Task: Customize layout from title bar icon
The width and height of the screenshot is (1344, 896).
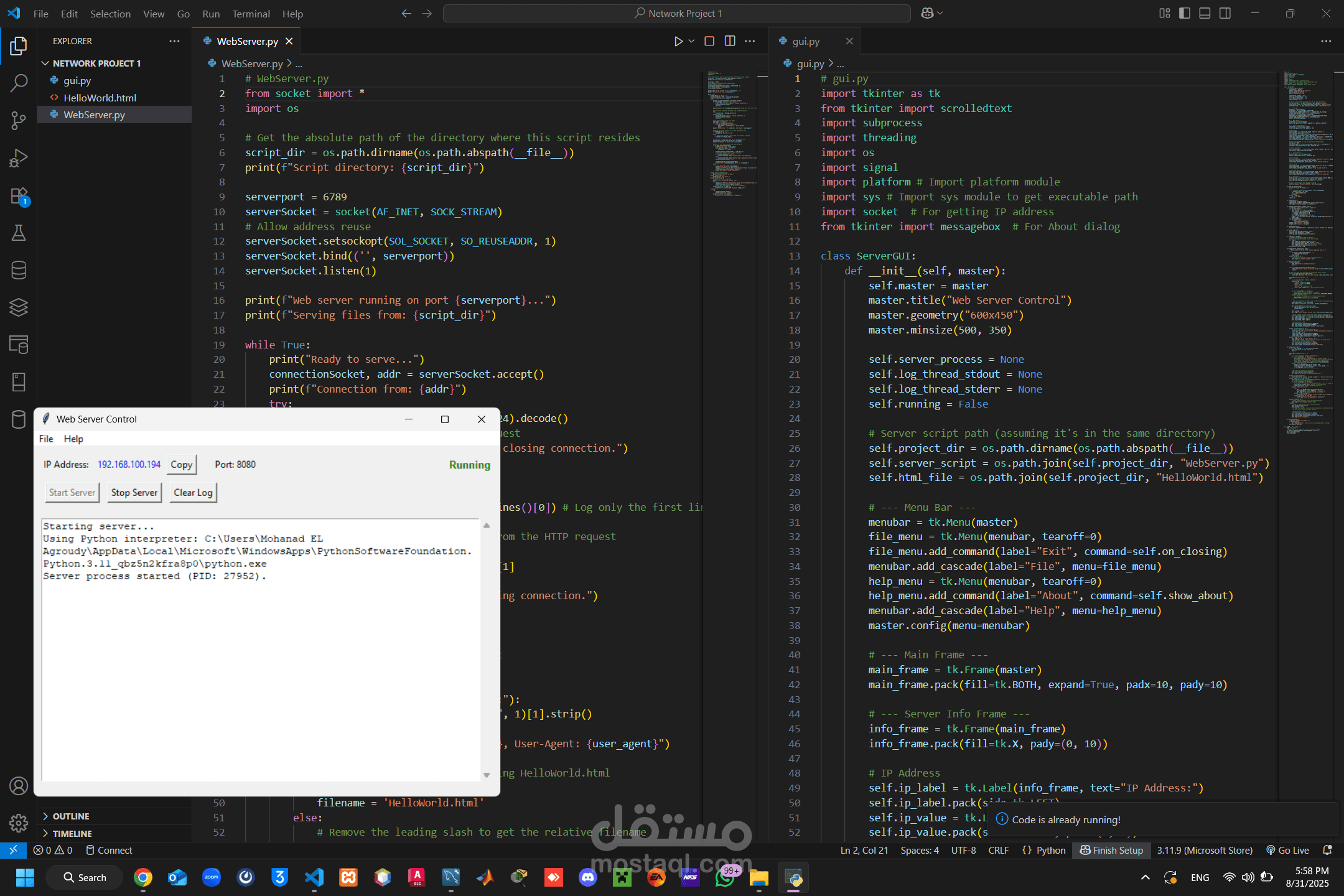Action: pyautogui.click(x=1165, y=13)
